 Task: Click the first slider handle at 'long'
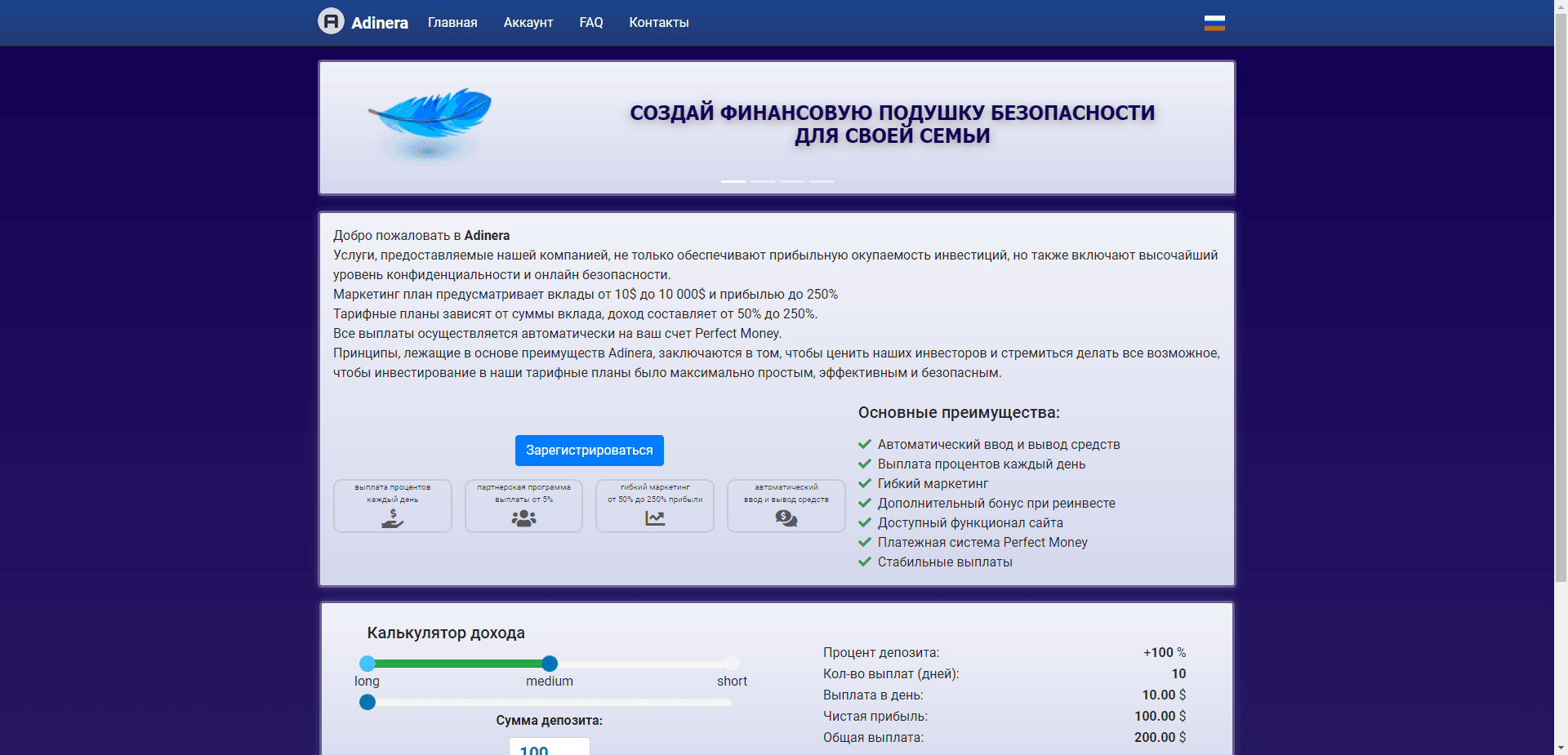pos(367,664)
